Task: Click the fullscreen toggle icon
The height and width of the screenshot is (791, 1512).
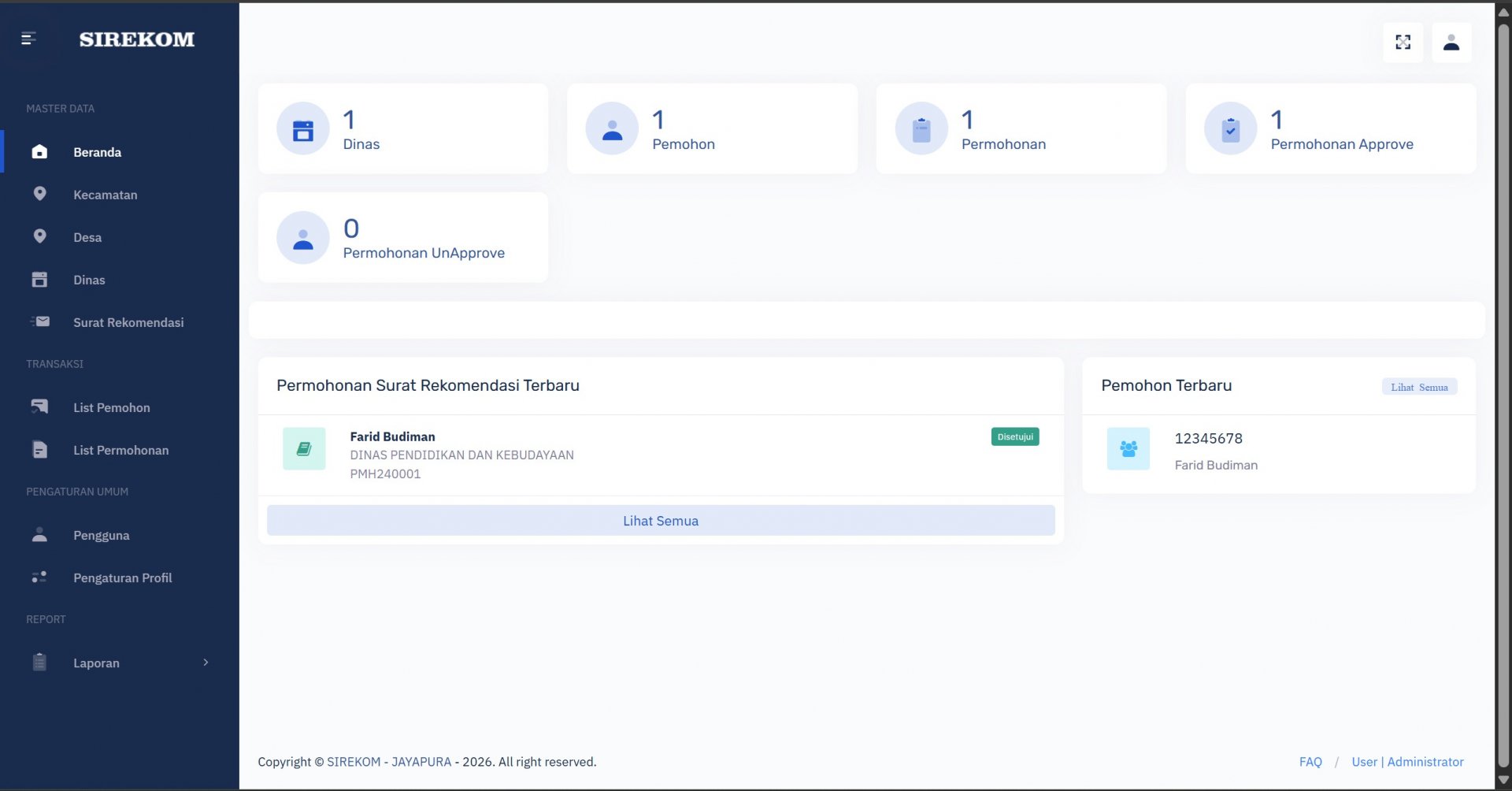Action: [1403, 43]
